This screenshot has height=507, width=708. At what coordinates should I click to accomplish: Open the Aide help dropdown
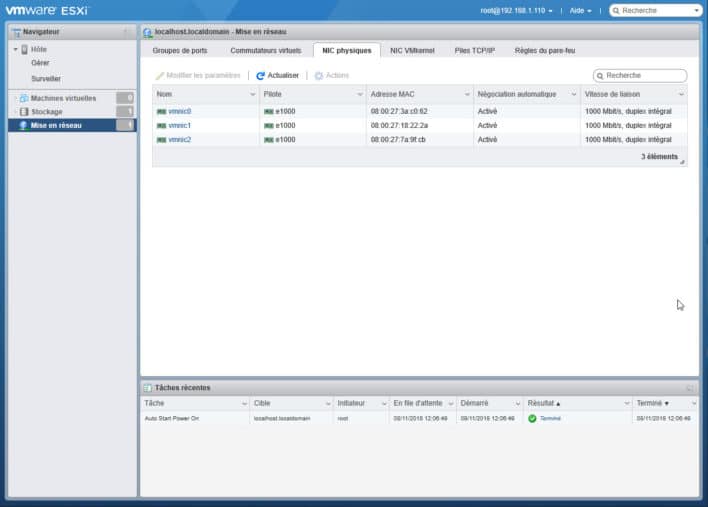(580, 10)
